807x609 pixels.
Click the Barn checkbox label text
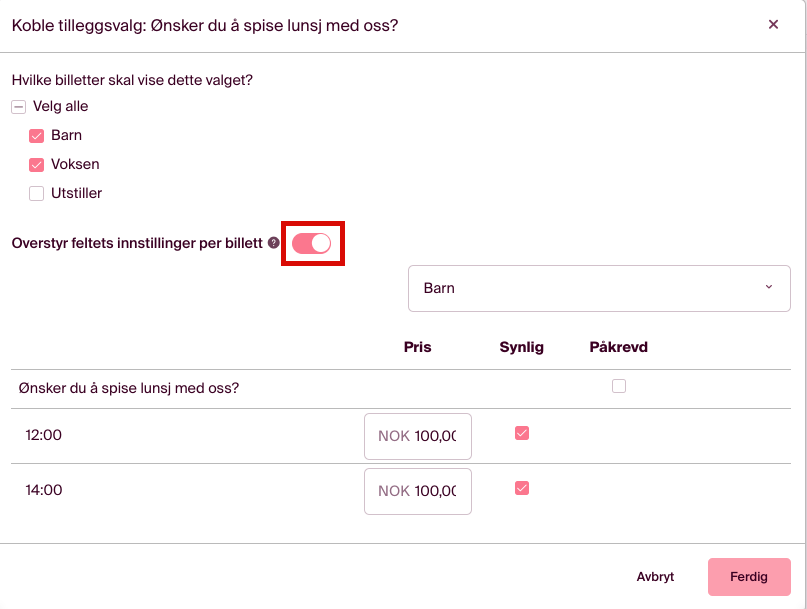[x=67, y=136]
